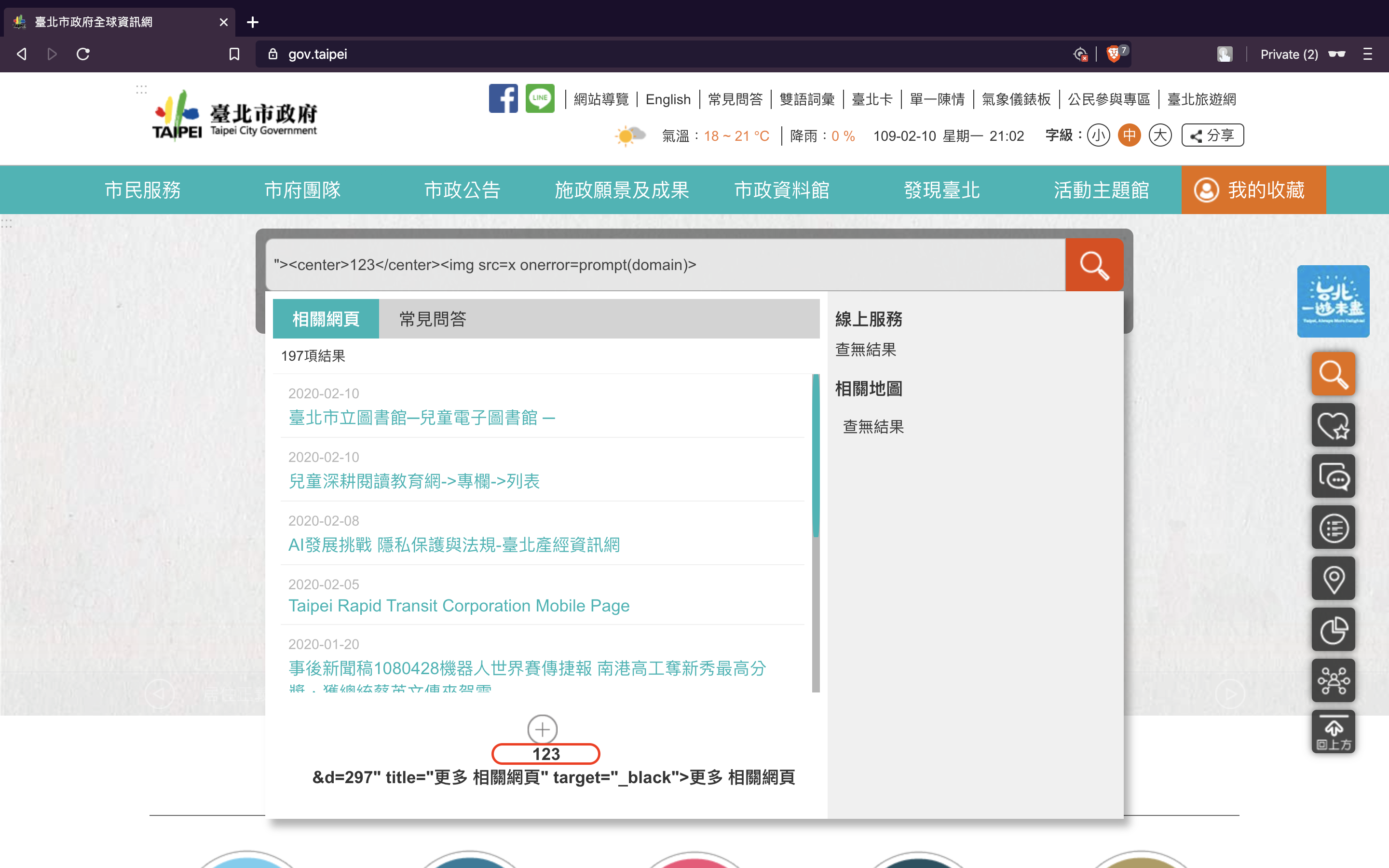The image size is (1389, 868).
Task: Open the sidebar search tool icon
Action: pos(1333,374)
